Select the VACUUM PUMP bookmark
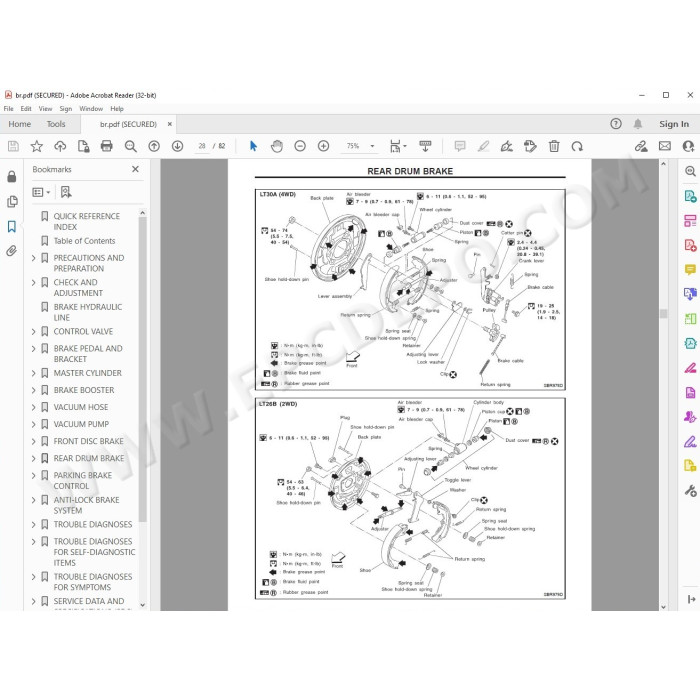 pos(81,424)
